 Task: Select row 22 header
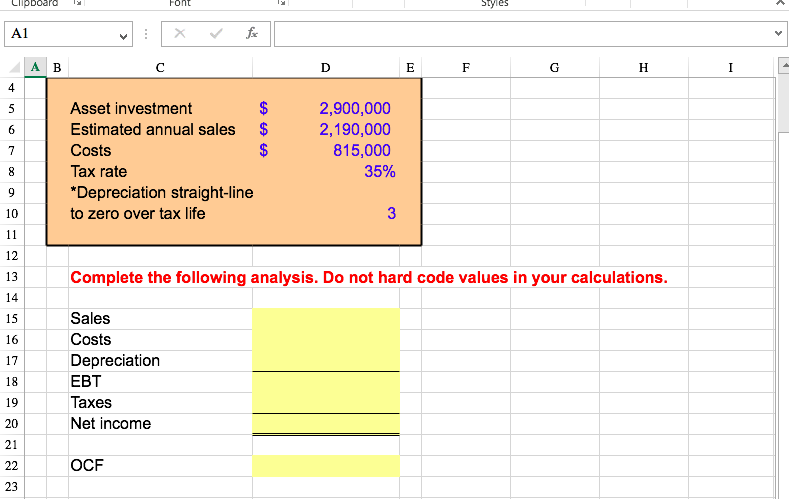pyautogui.click(x=12, y=466)
